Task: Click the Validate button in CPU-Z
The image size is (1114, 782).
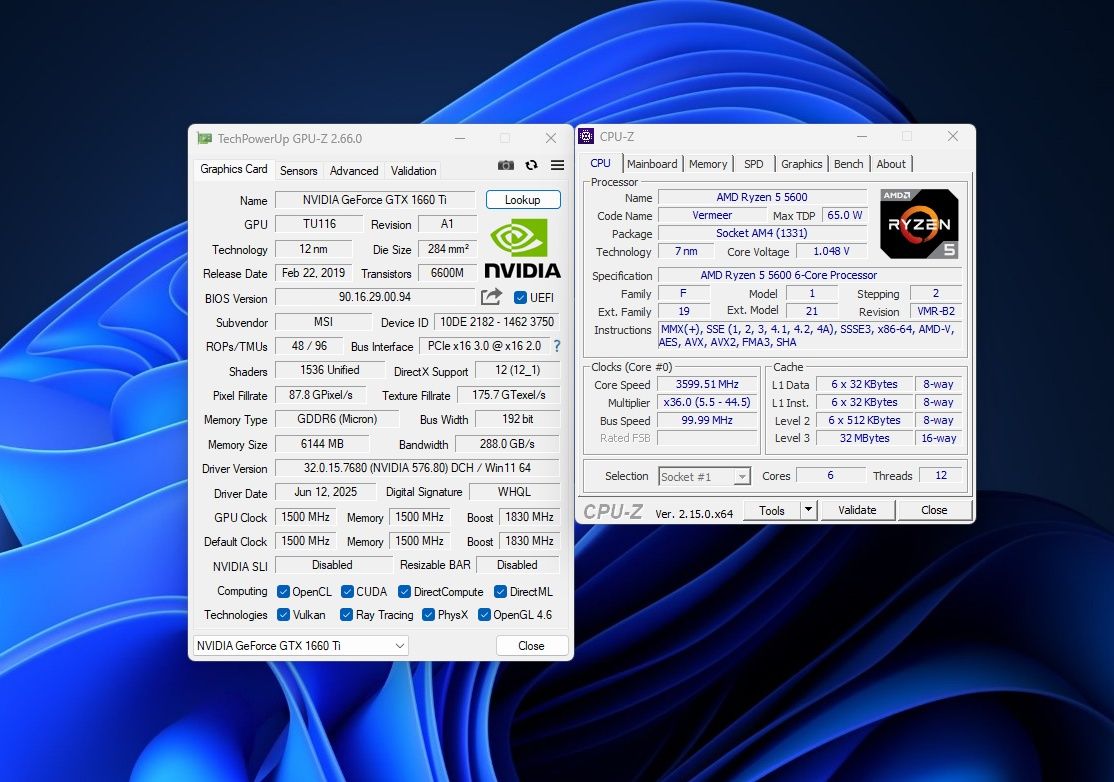Action: [x=857, y=510]
